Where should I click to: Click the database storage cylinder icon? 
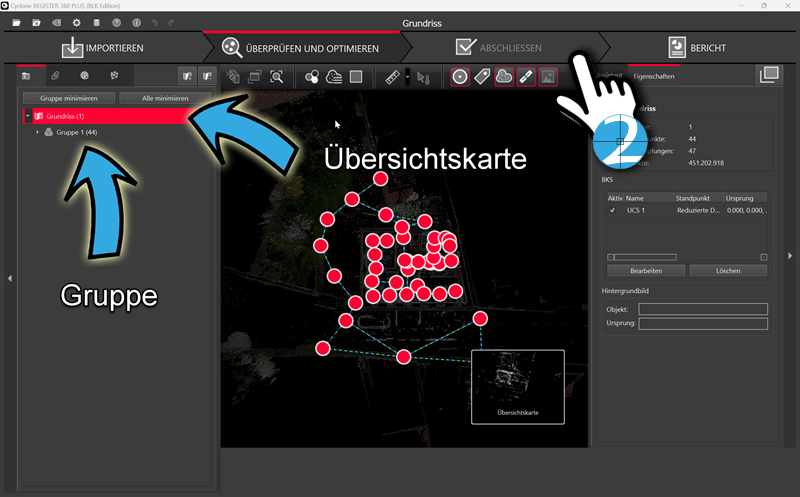[x=96, y=23]
